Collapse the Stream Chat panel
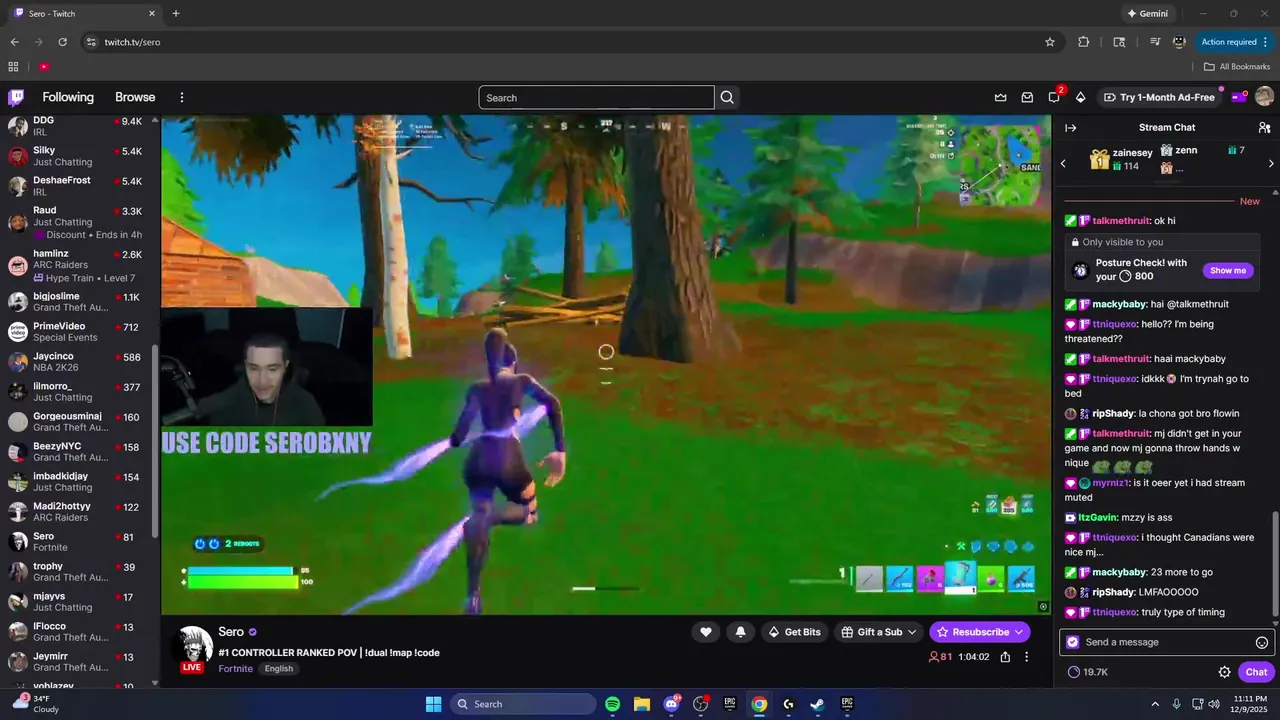 point(1070,127)
